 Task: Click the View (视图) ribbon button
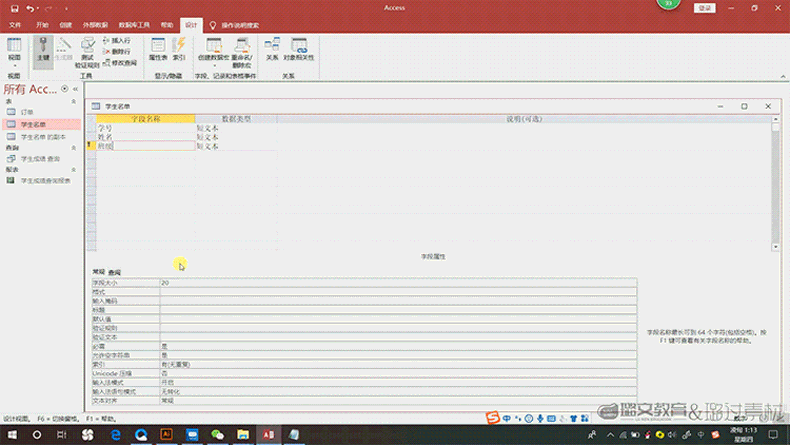pyautogui.click(x=14, y=52)
